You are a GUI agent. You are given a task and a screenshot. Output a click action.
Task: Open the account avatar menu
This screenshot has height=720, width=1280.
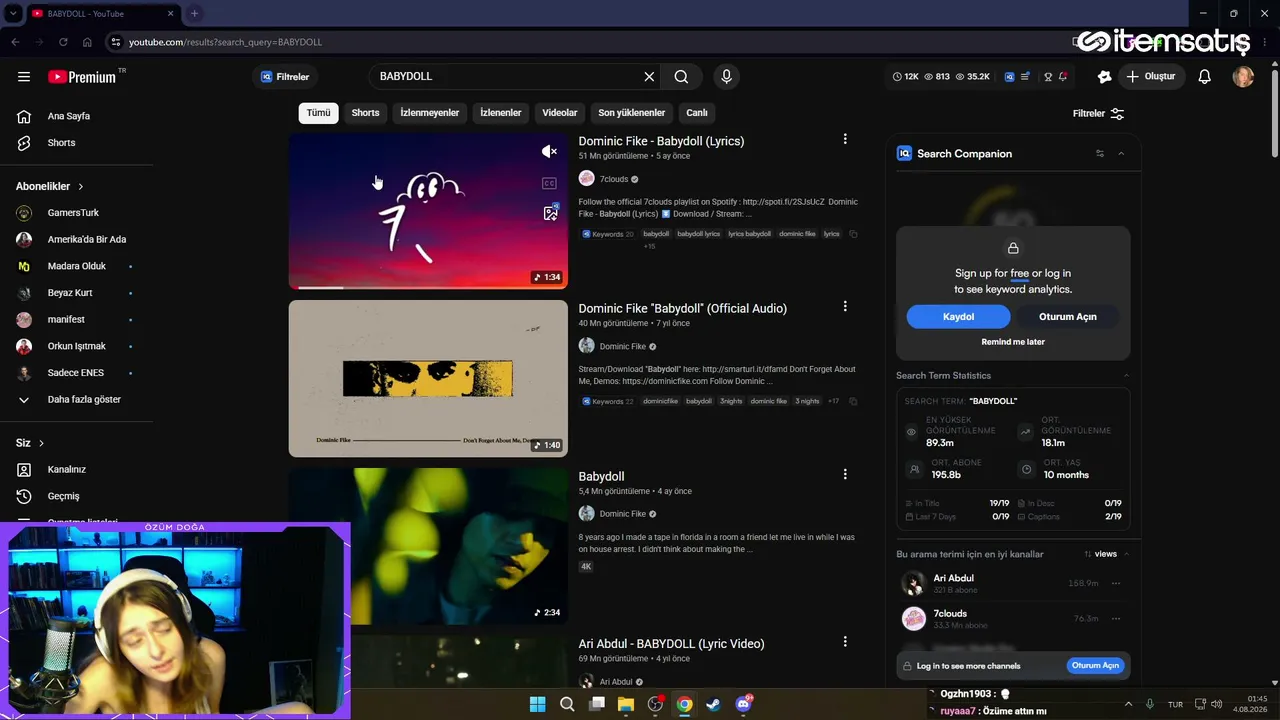point(1243,77)
